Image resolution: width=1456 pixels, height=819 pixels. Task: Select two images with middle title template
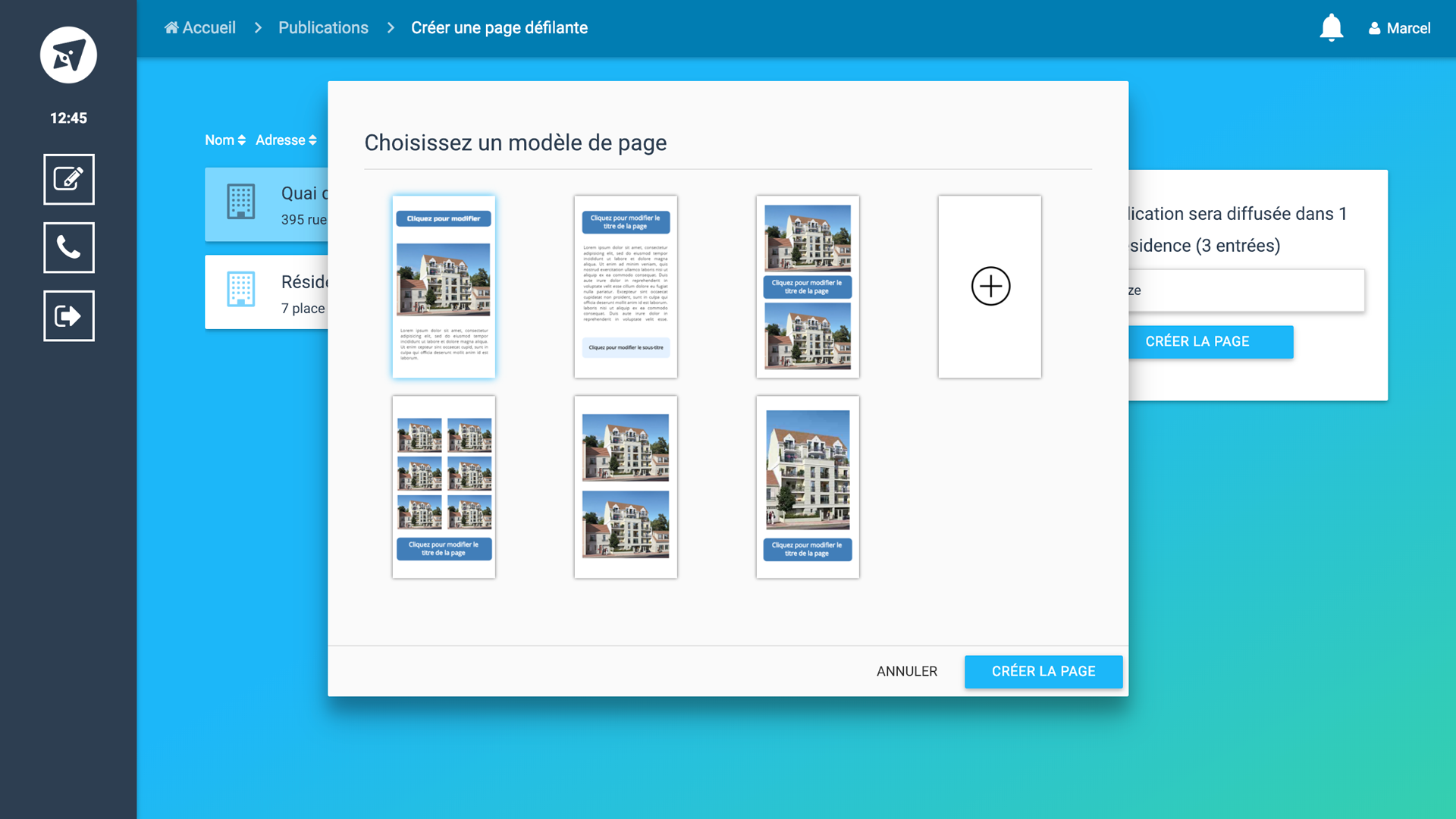coord(808,287)
